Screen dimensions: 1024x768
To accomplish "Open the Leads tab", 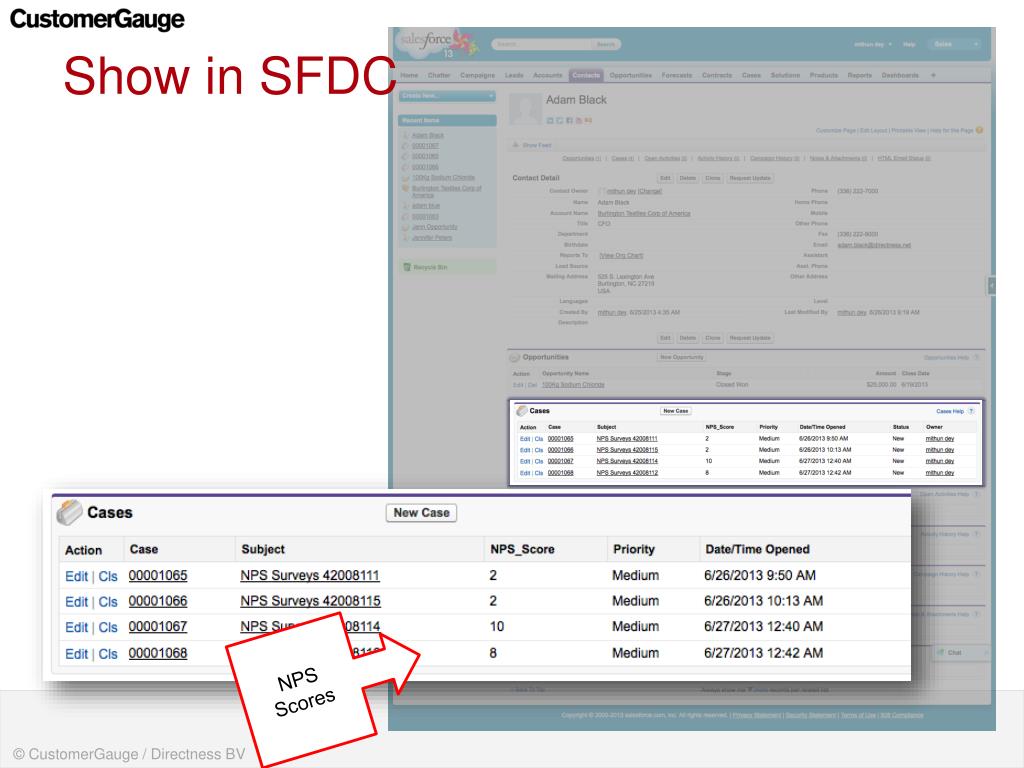I will [x=514, y=75].
